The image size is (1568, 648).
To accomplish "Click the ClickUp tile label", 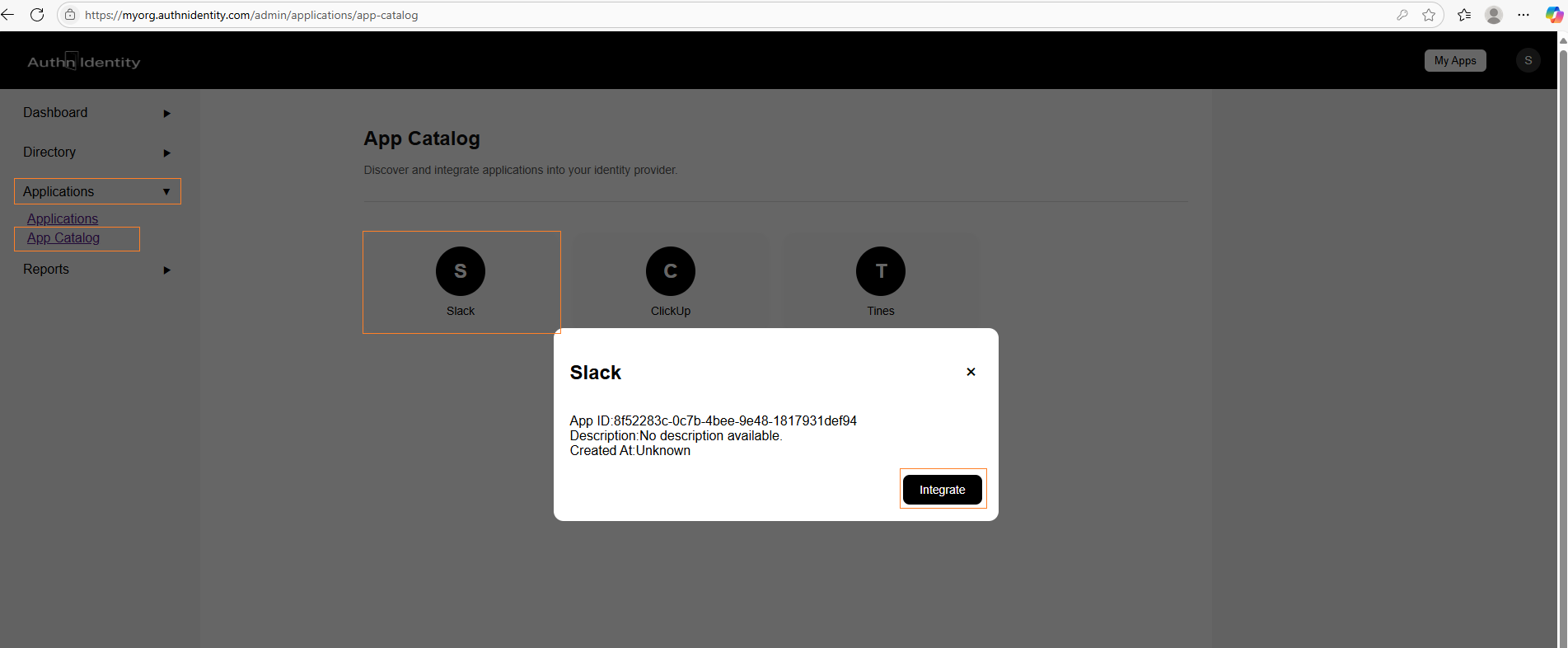I will (x=671, y=311).
